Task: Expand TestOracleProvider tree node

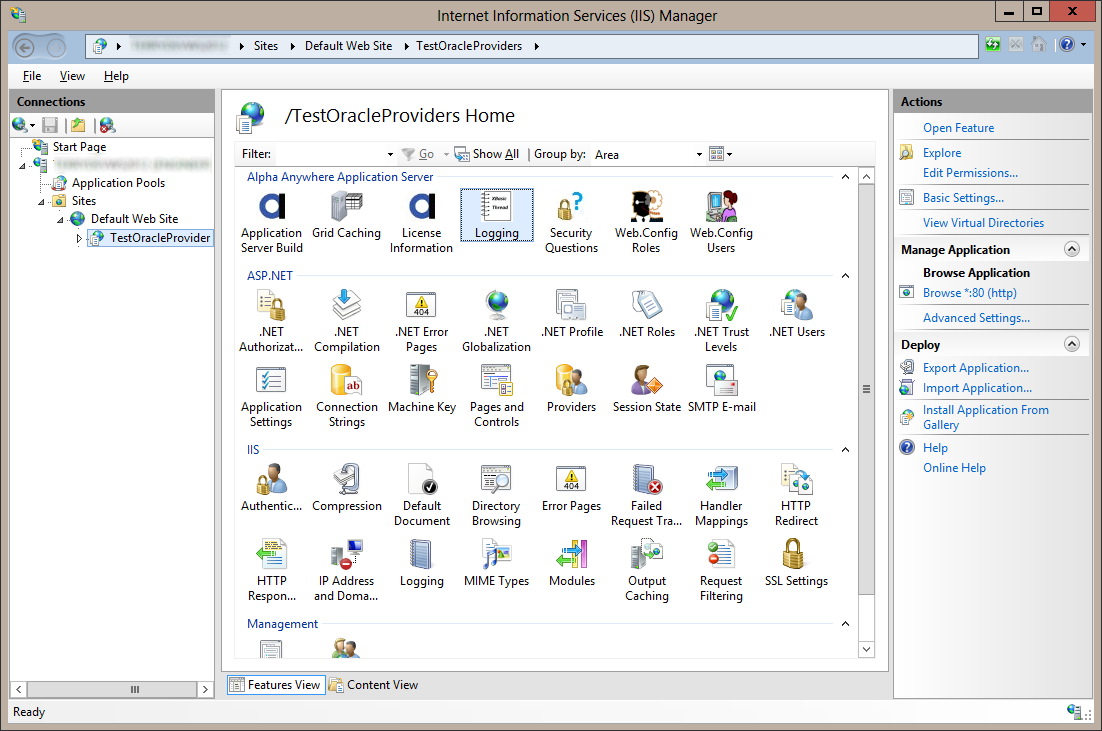Action: tap(79, 238)
